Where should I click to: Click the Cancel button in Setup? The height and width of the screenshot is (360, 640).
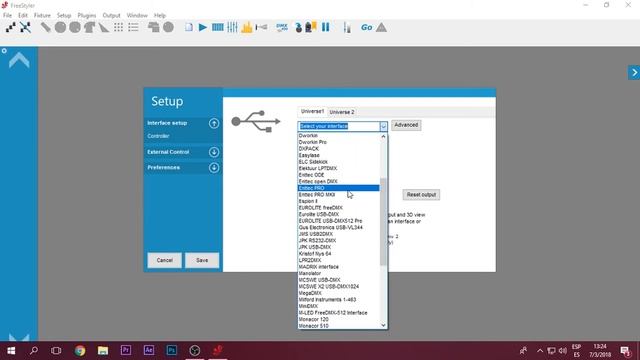(x=164, y=260)
